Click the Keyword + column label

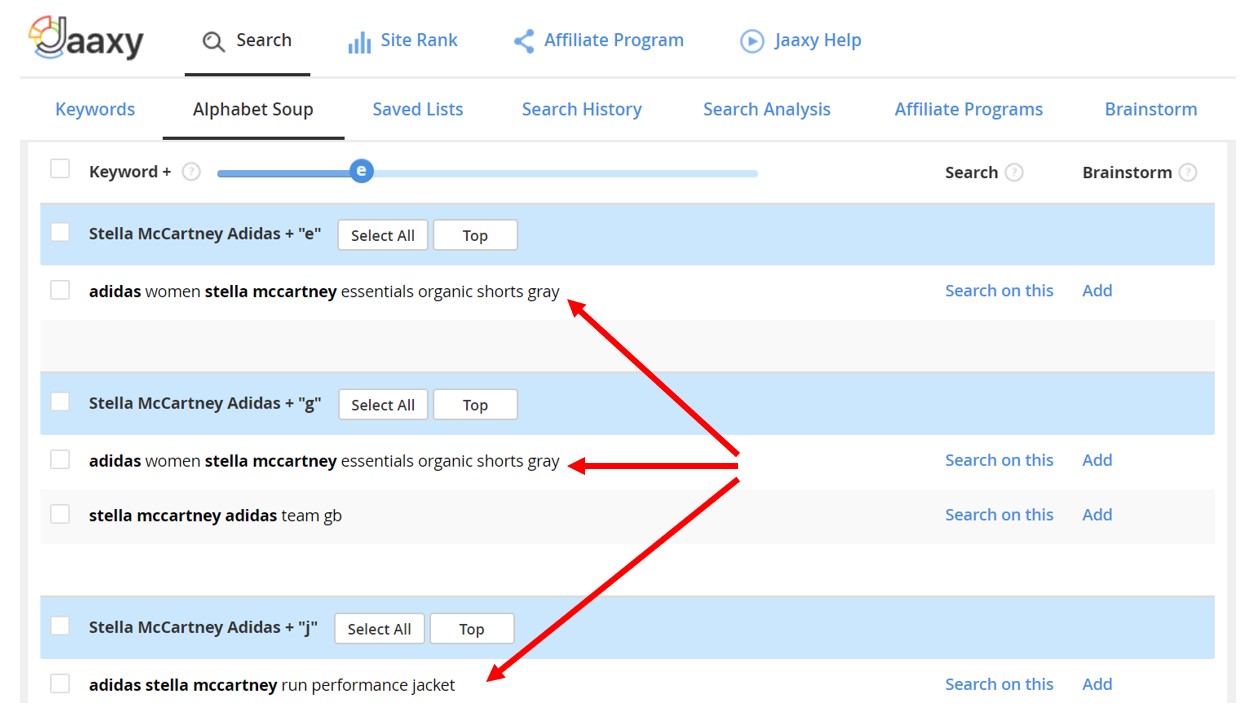coord(130,172)
